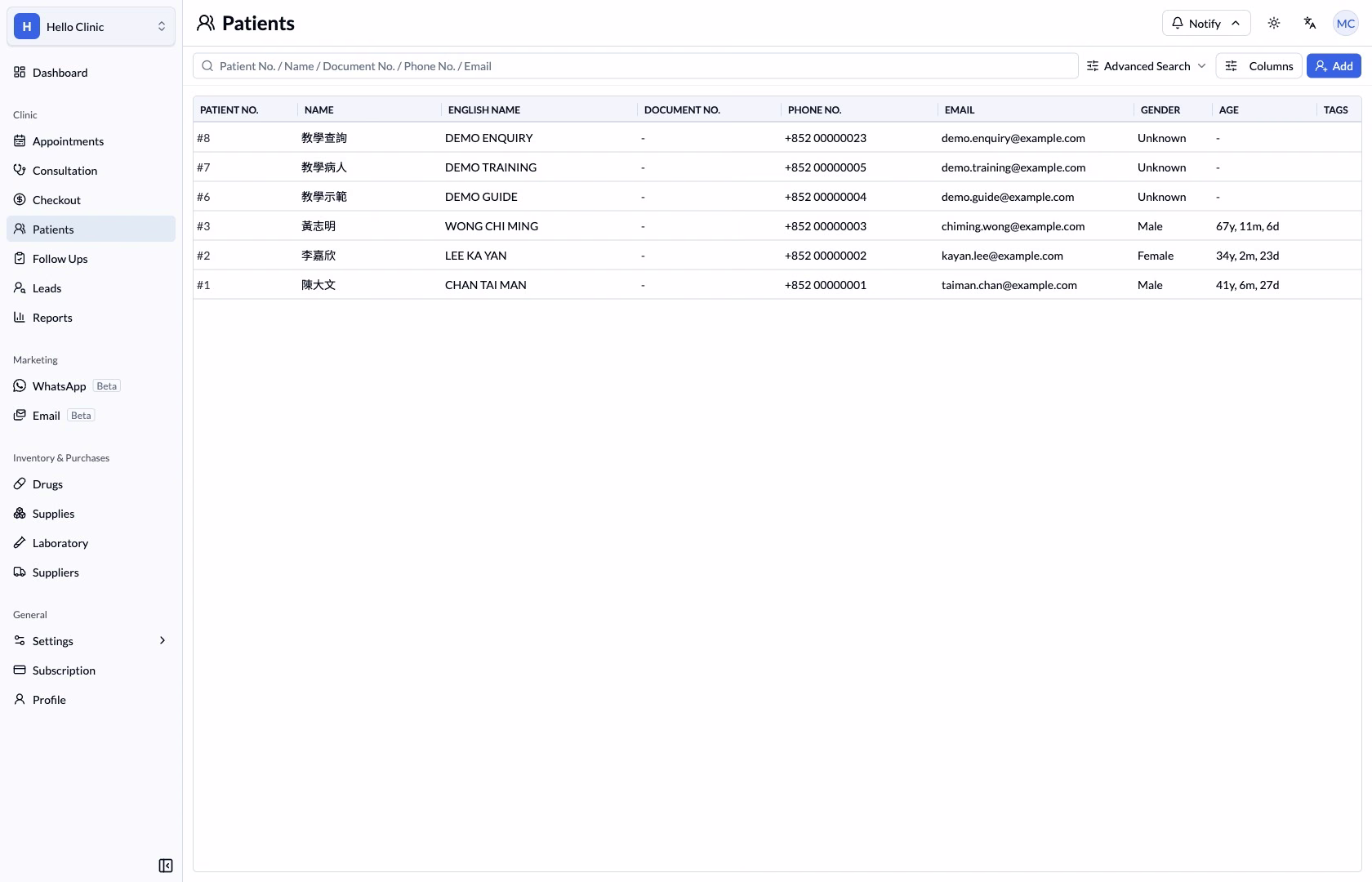
Task: Toggle light/dark theme sun icon
Action: (1274, 23)
